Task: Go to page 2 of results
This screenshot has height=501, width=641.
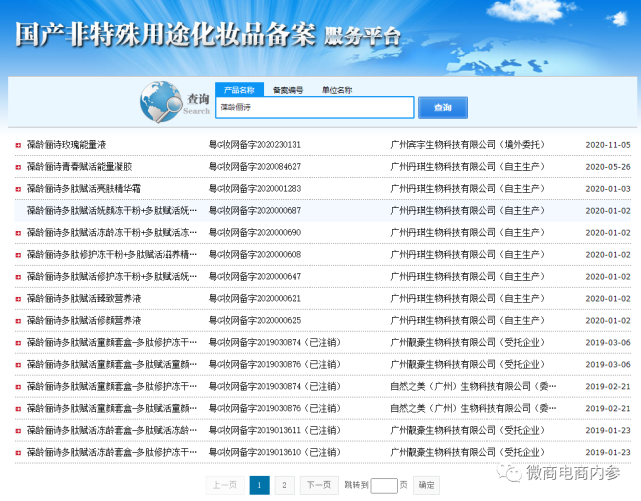Action: (284, 485)
